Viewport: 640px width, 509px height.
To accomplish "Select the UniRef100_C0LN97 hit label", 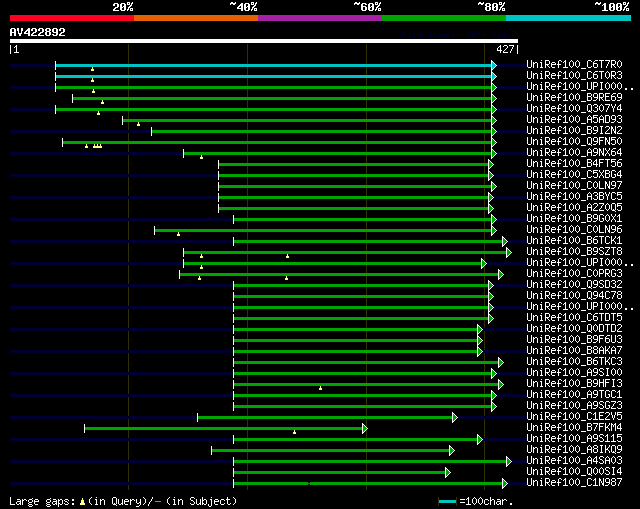I will tap(574, 186).
